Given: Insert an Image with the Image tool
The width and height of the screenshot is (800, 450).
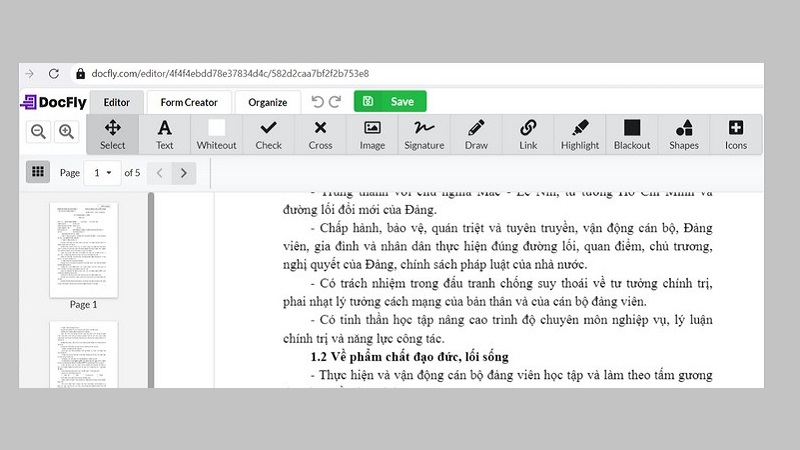Looking at the screenshot, I should pos(372,134).
